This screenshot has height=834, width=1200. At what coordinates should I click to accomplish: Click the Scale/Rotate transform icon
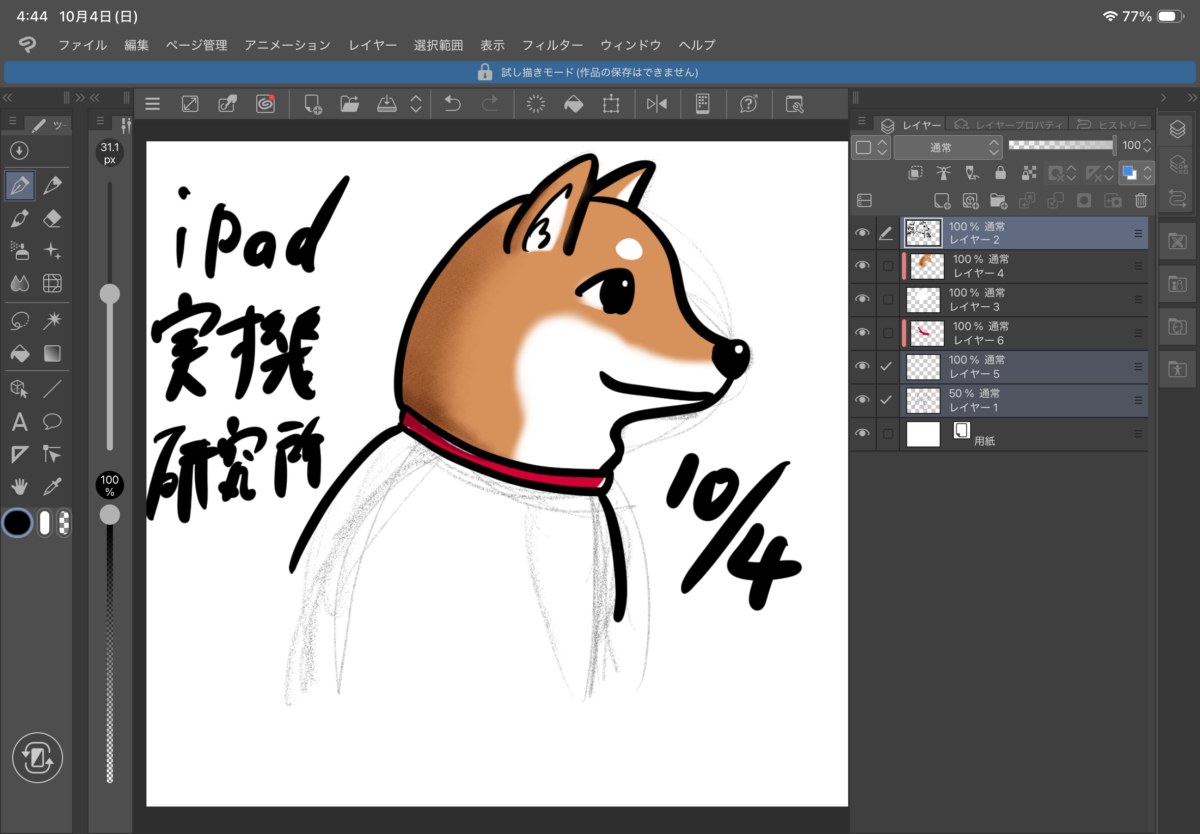pos(611,103)
